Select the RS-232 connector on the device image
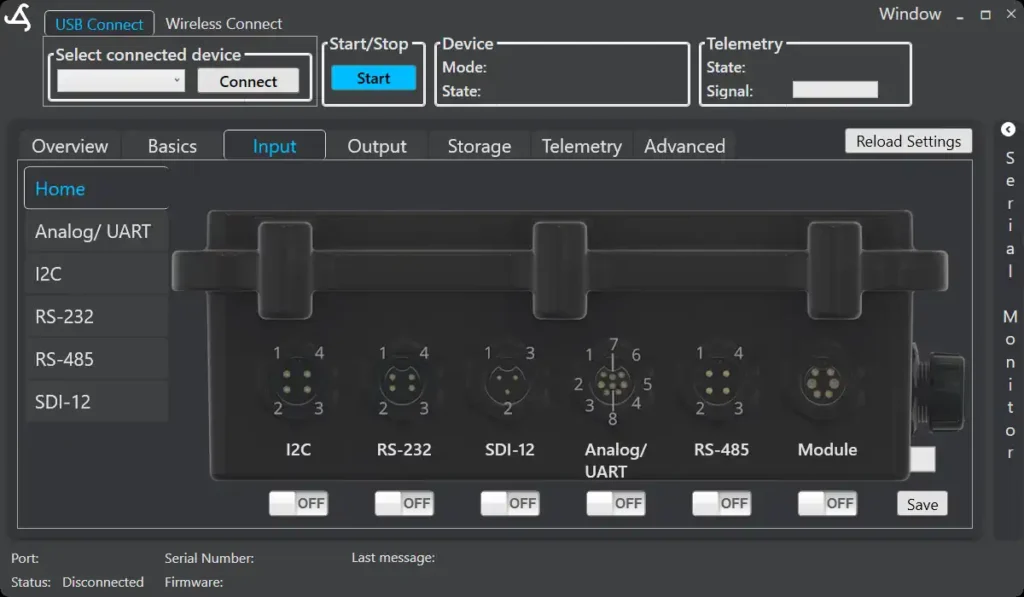Screen dimensions: 1024x597 (x=403, y=383)
